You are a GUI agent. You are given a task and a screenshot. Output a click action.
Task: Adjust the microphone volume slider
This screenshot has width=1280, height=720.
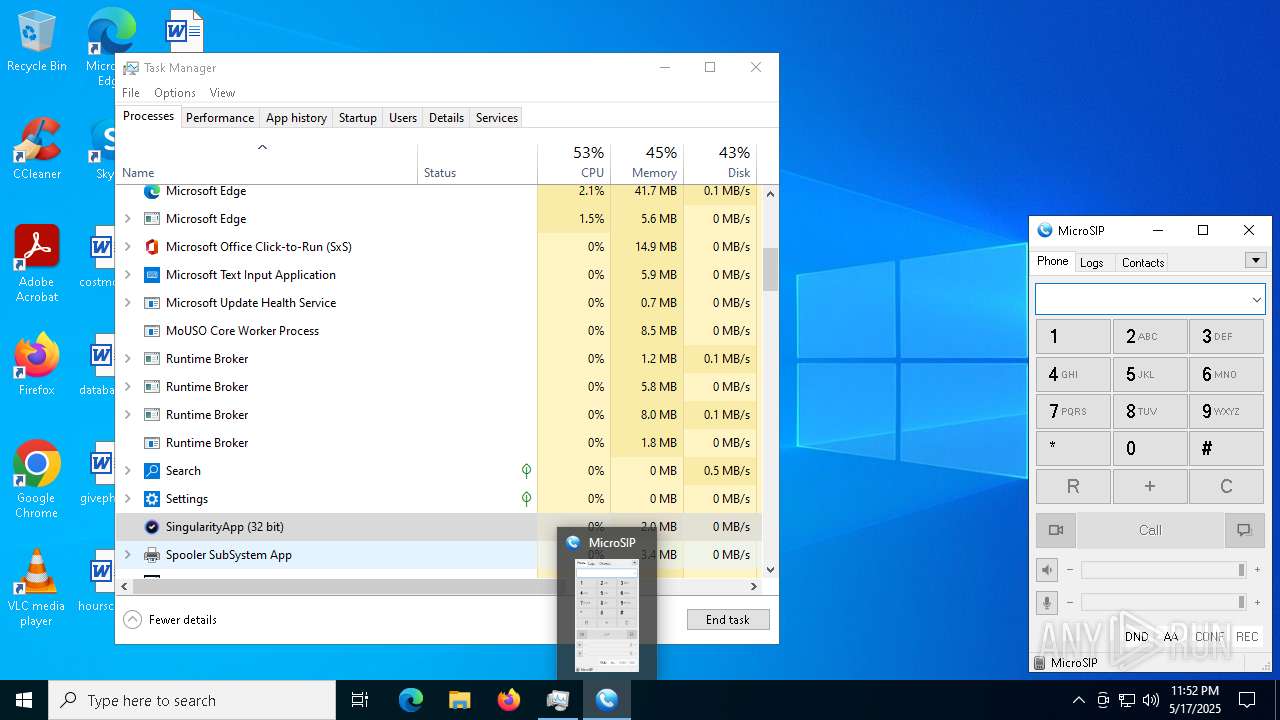tap(1163, 602)
